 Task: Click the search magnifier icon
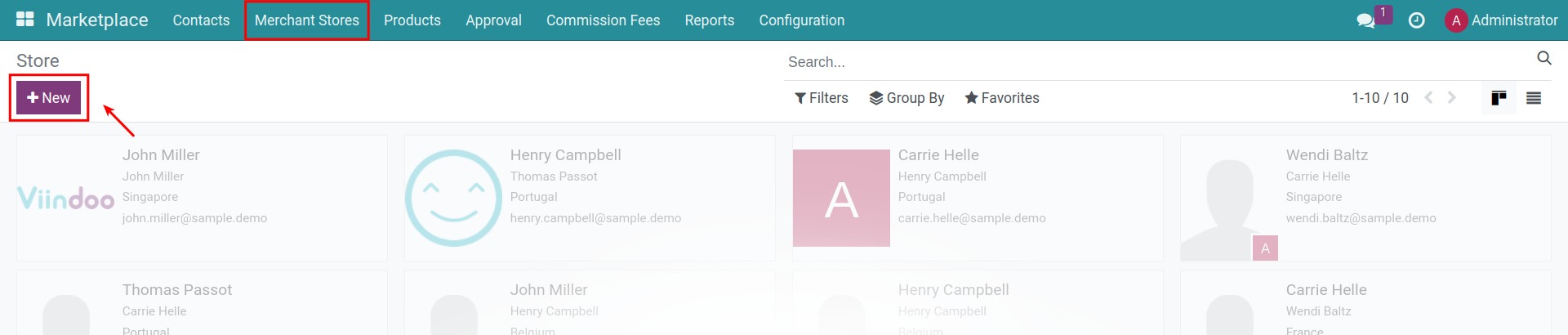click(x=1543, y=58)
